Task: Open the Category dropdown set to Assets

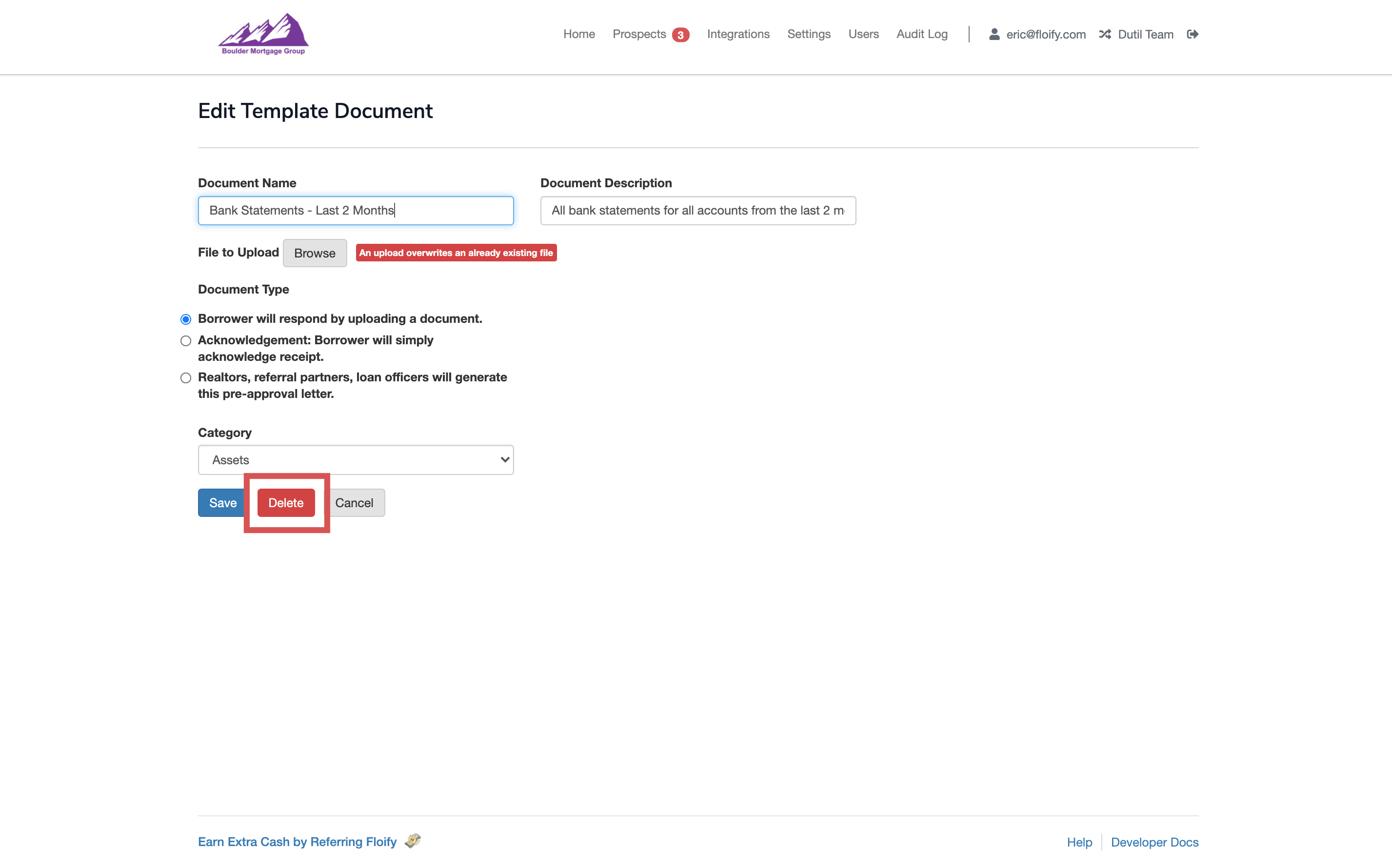Action: 356,460
